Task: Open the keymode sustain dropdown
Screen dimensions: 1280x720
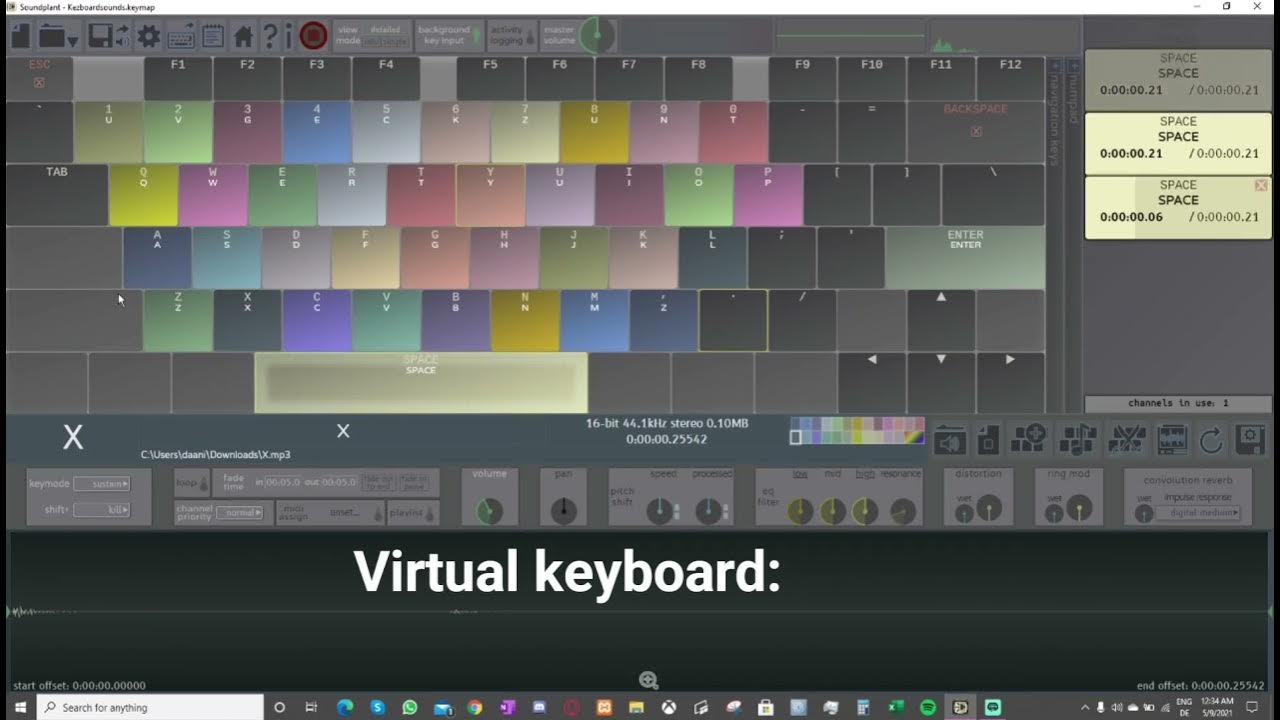Action: pyautogui.click(x=102, y=484)
